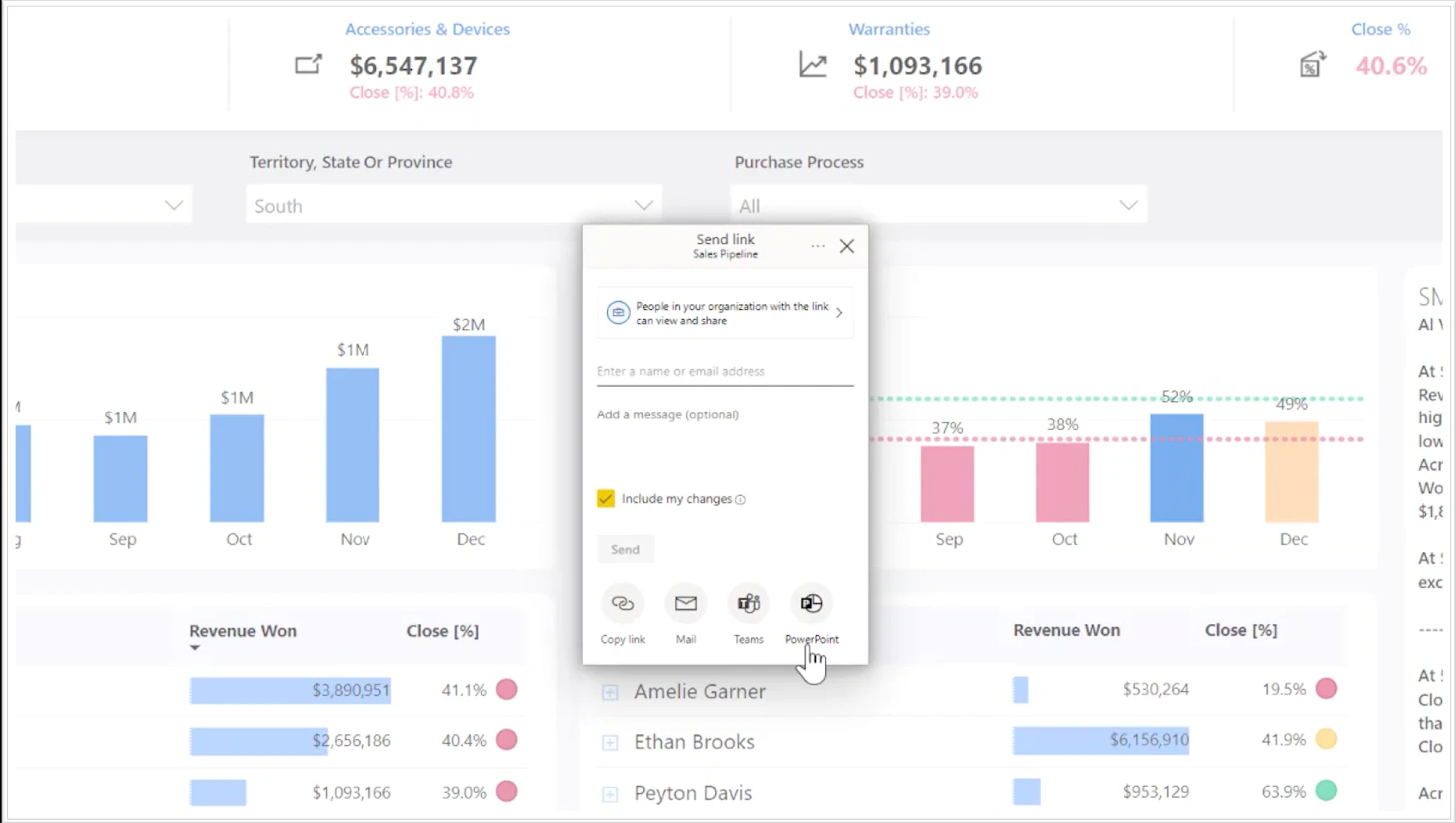The height and width of the screenshot is (823, 1456).
Task: Sort by Revenue Won in the right table
Action: click(1067, 630)
